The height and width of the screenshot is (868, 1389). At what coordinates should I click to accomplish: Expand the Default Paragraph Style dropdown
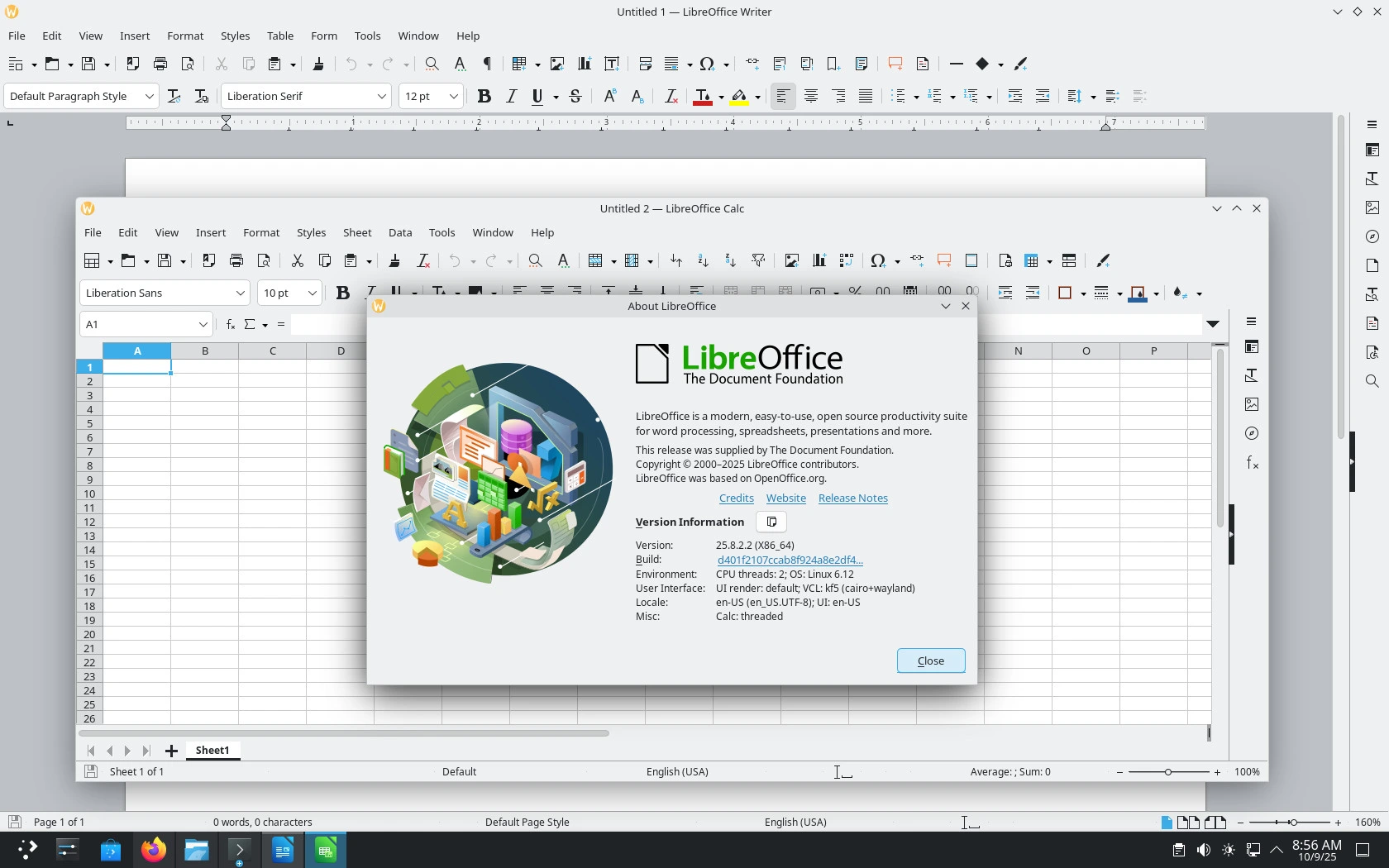pyautogui.click(x=150, y=97)
